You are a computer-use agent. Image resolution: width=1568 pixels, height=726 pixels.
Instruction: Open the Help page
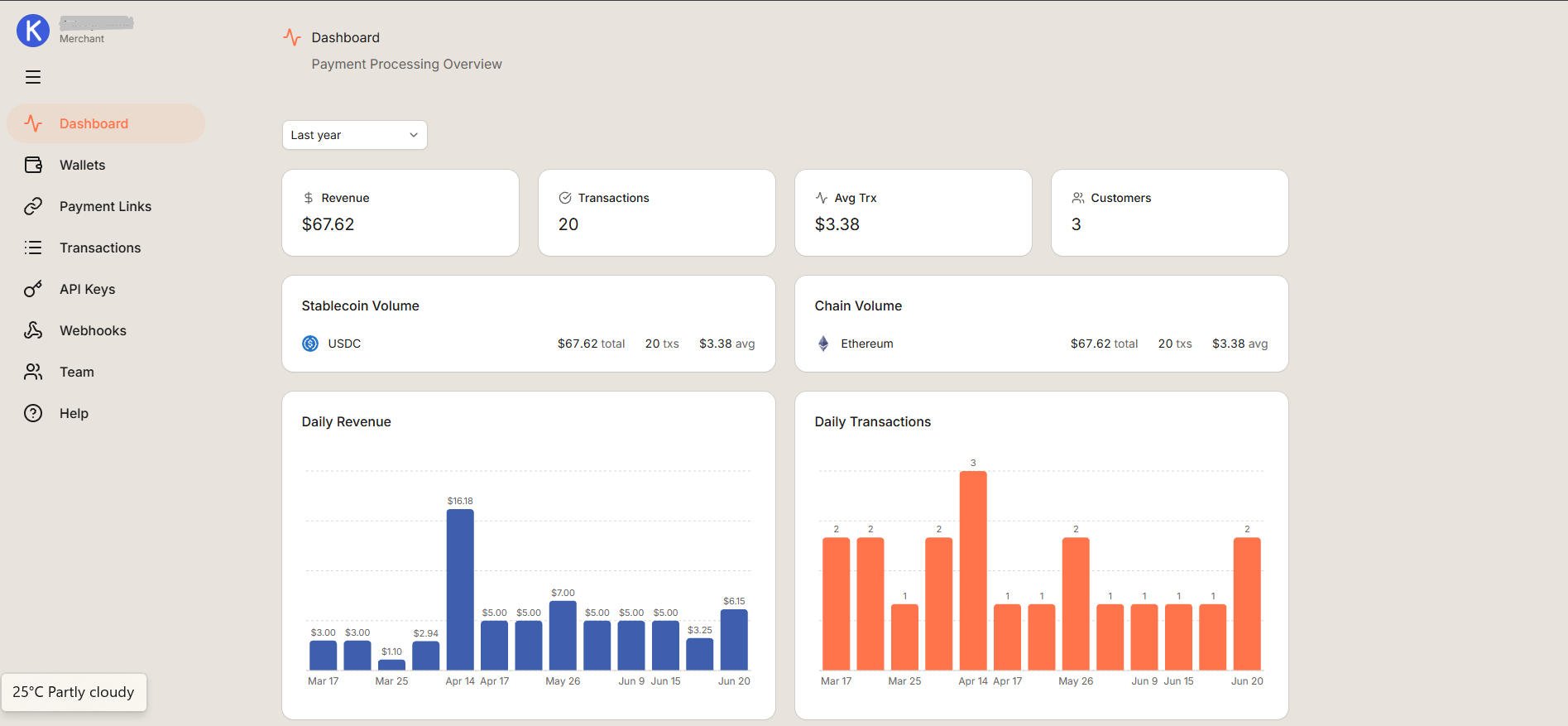pyautogui.click(x=106, y=413)
